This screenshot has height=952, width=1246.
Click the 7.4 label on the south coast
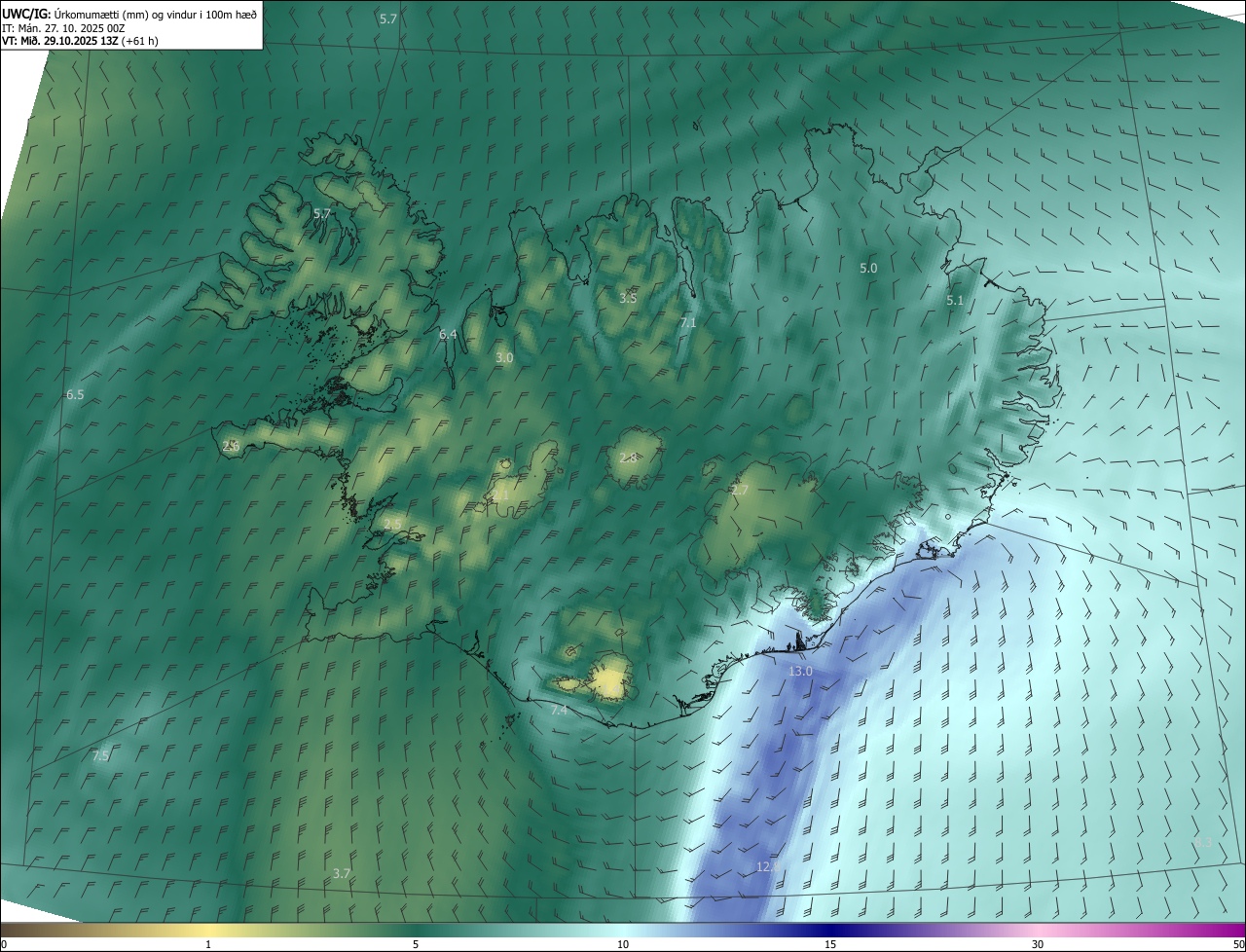559,711
